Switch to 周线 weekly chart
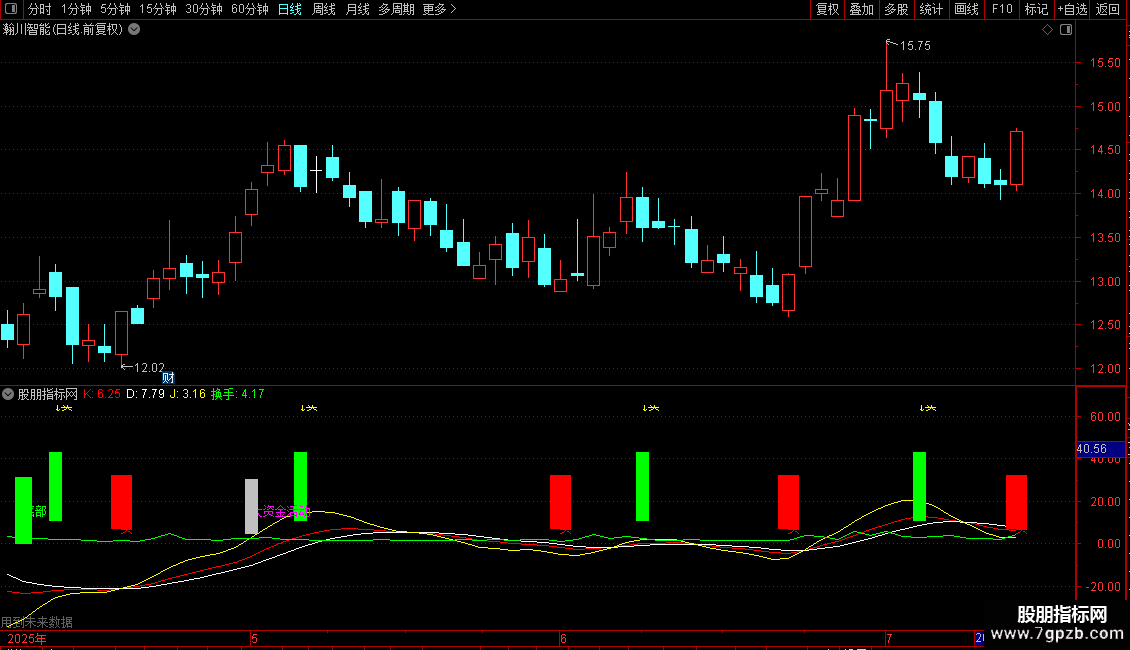 pos(324,9)
